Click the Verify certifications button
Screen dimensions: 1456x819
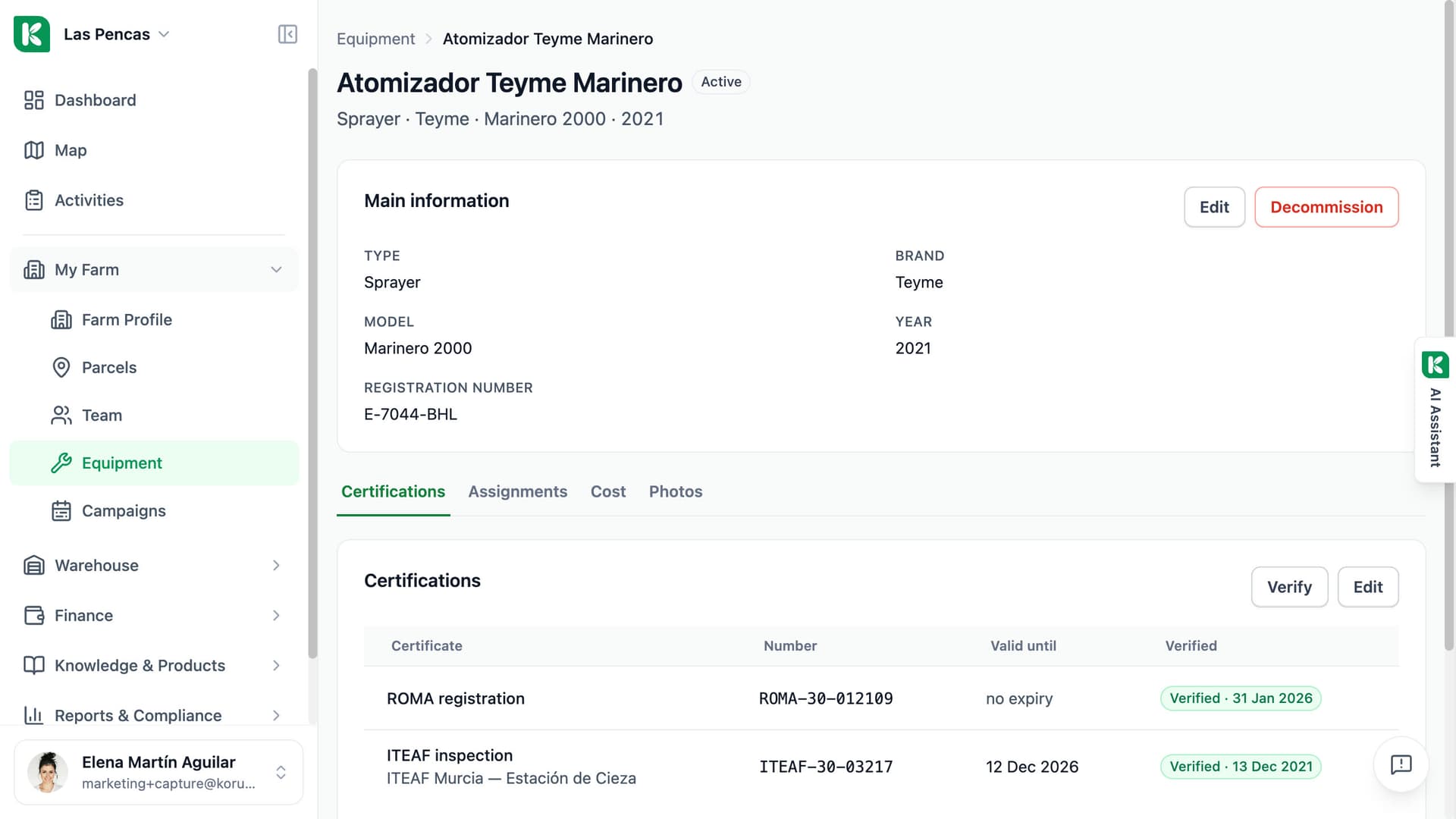tap(1289, 587)
